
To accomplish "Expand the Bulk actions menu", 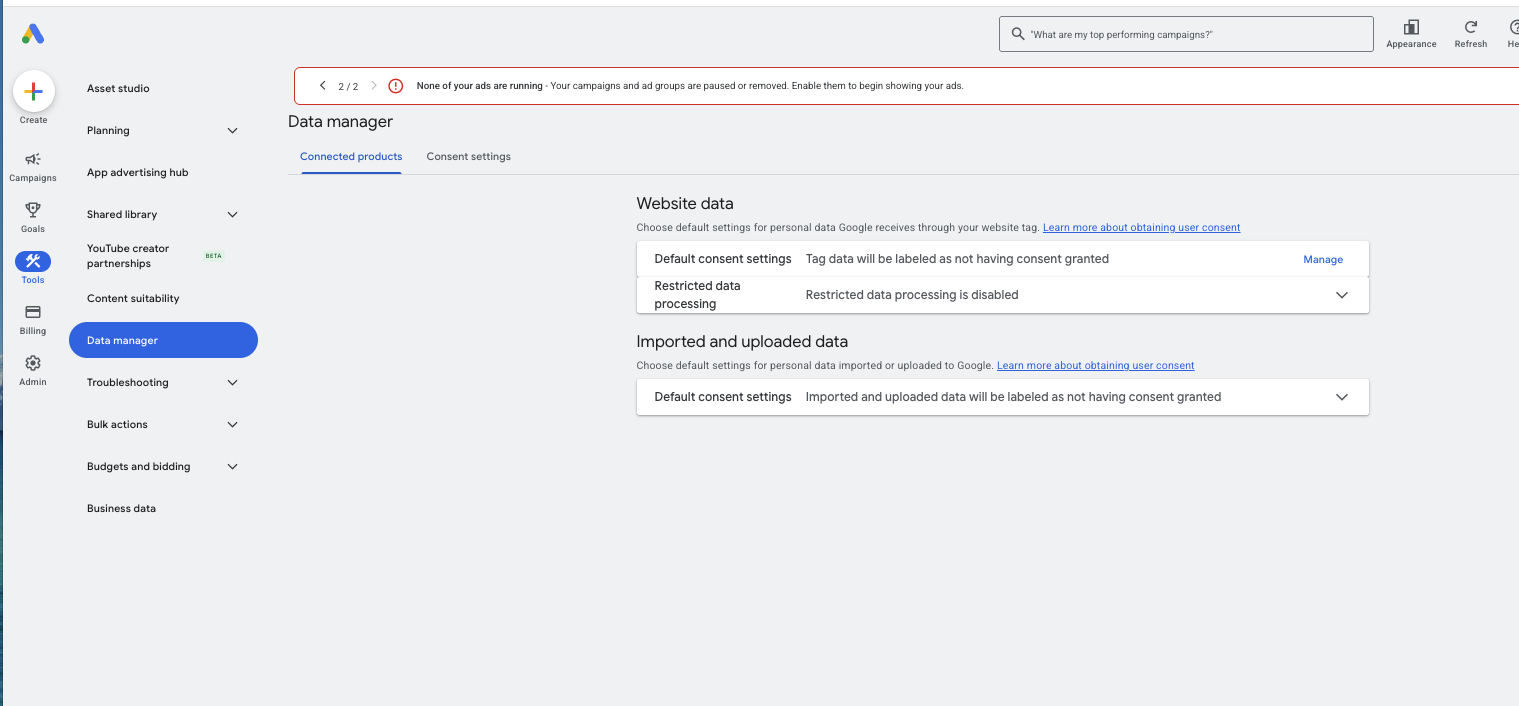I will 233,425.
